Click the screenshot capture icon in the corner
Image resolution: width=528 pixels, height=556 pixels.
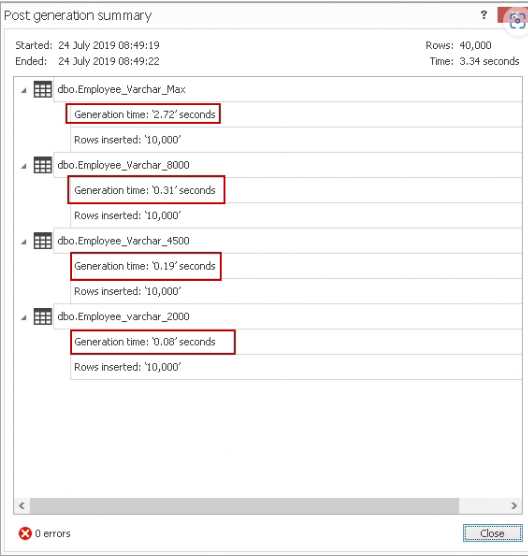(517, 21)
